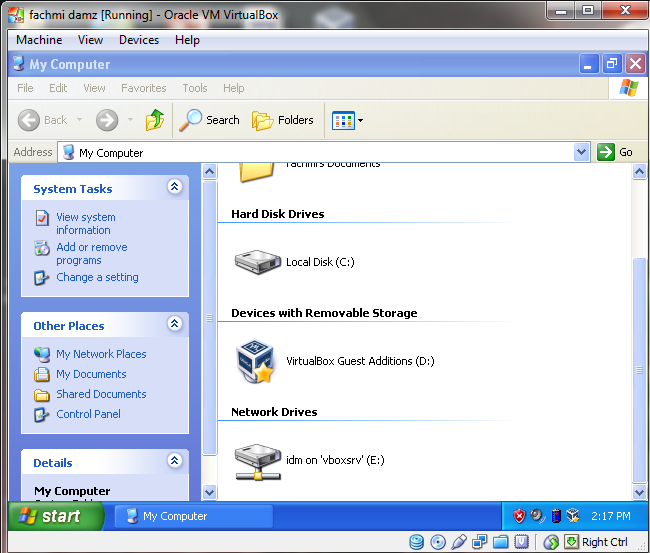Open My Documents link
Screen dimensions: 650x553
tap(91, 374)
